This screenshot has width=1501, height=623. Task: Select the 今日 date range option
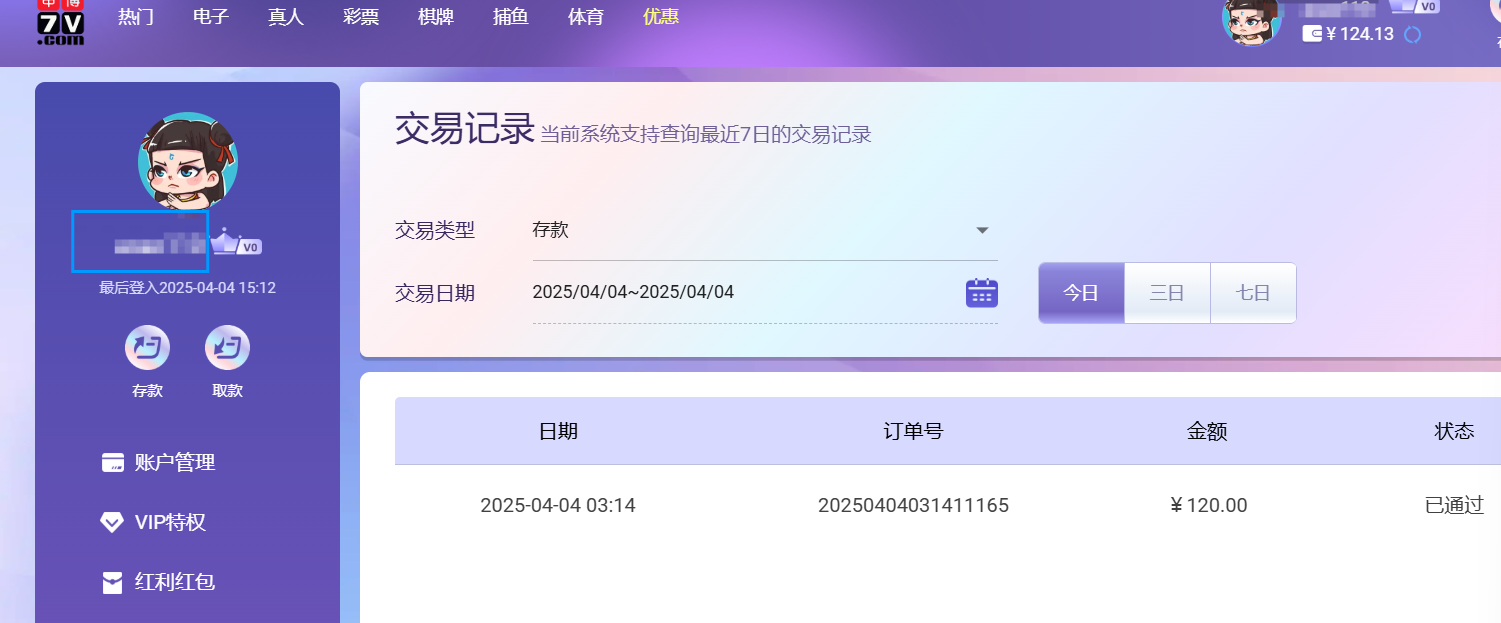tap(1081, 293)
